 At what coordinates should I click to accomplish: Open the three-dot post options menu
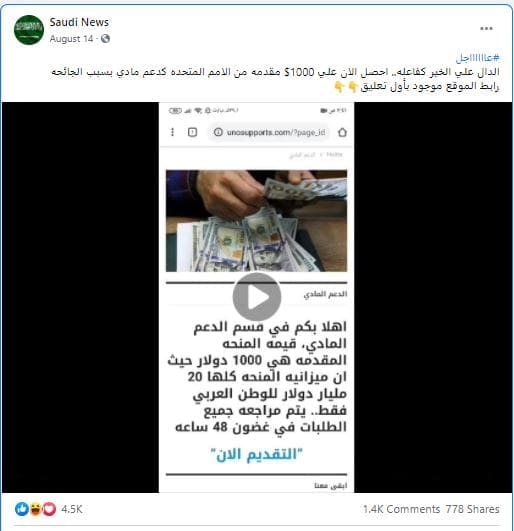click(x=486, y=28)
